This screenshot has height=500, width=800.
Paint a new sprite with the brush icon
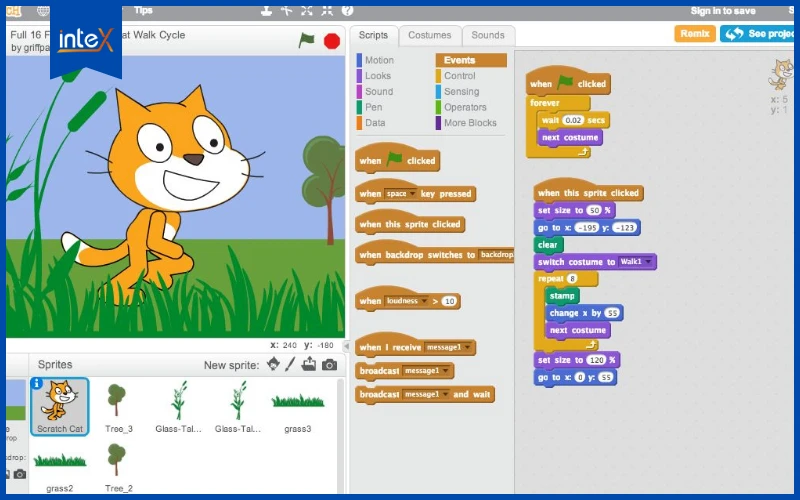click(290, 364)
